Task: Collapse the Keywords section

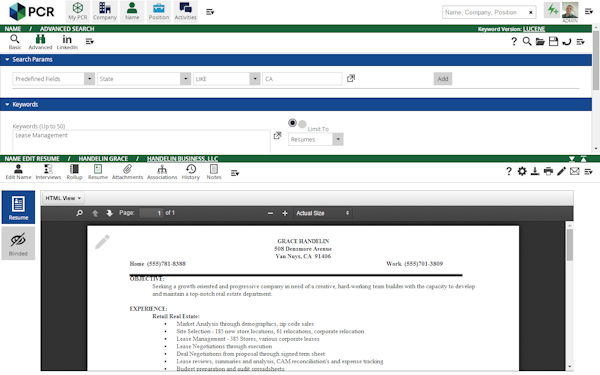Action: coord(7,104)
